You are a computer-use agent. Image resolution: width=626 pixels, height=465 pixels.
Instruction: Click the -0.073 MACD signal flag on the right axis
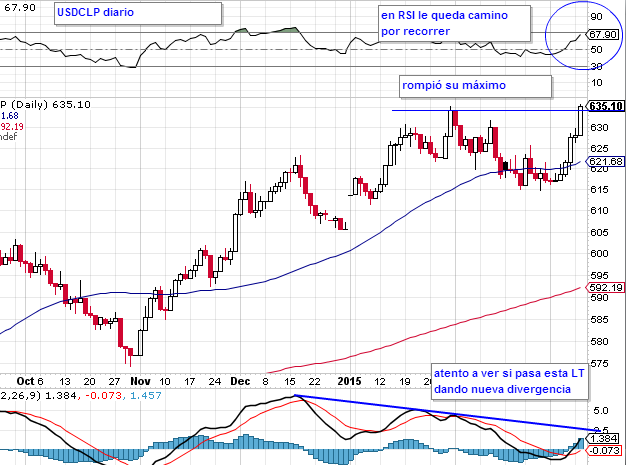coord(604,451)
